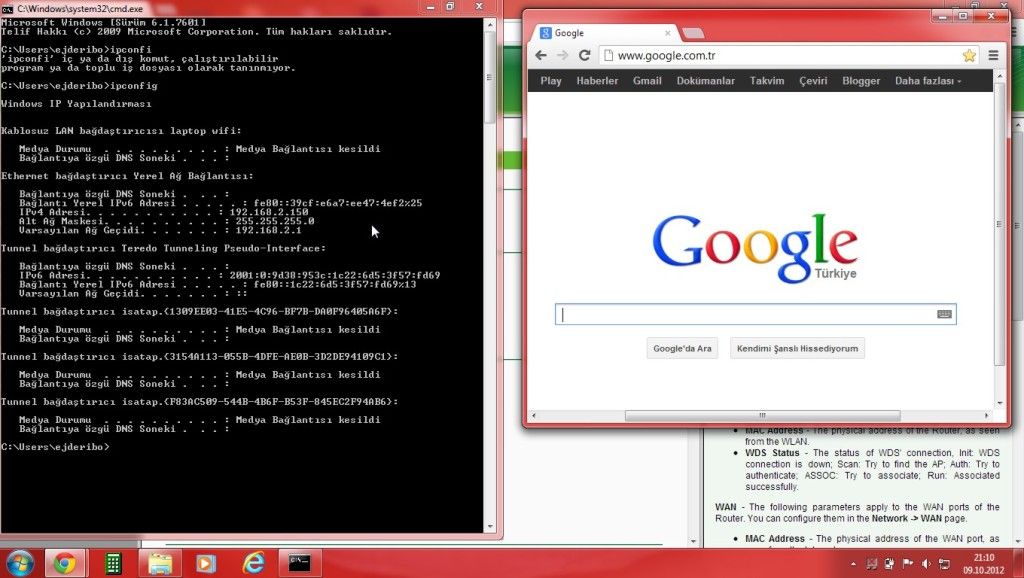Open the Windows Start menu
Screen dimensions: 1024x578
(20, 563)
